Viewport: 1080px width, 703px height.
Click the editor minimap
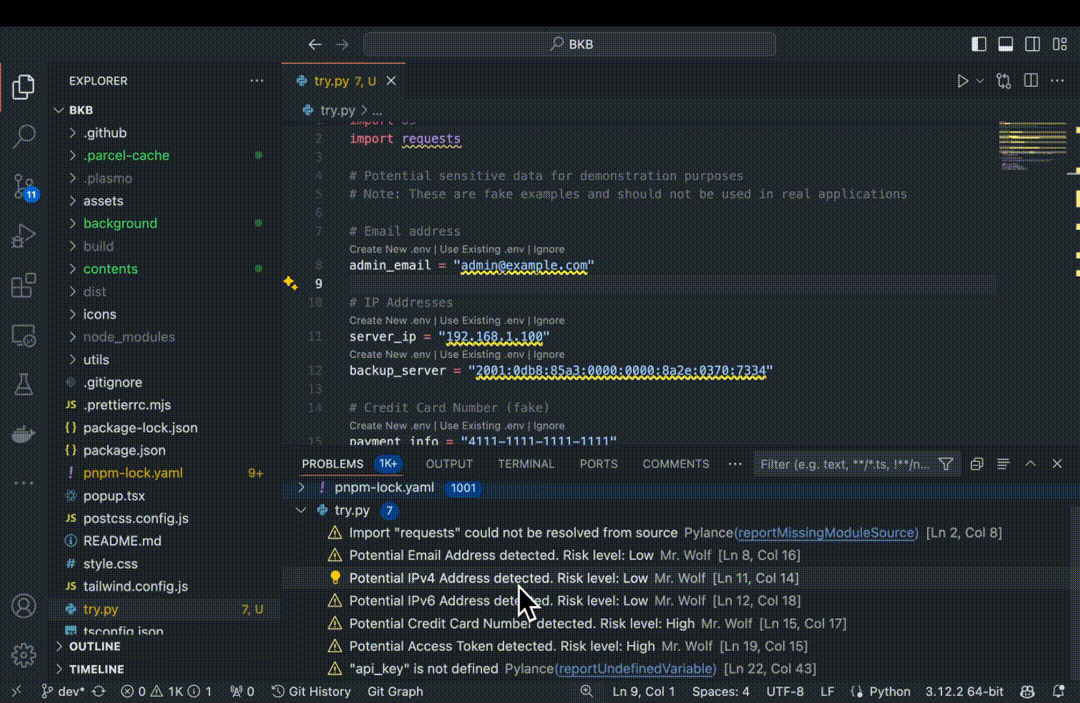1032,146
